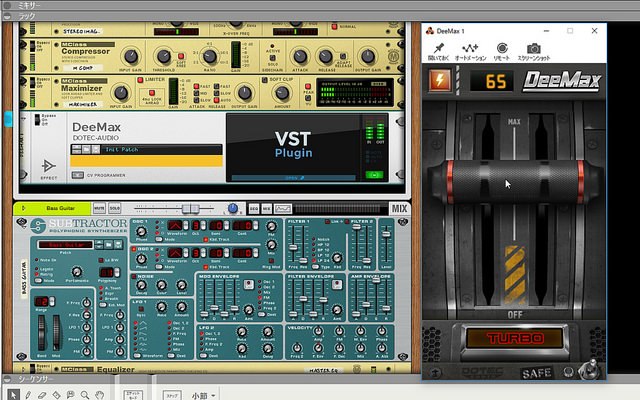Click the Compressor Attack knob
640x400 pixels.
pyautogui.click(x=300, y=56)
